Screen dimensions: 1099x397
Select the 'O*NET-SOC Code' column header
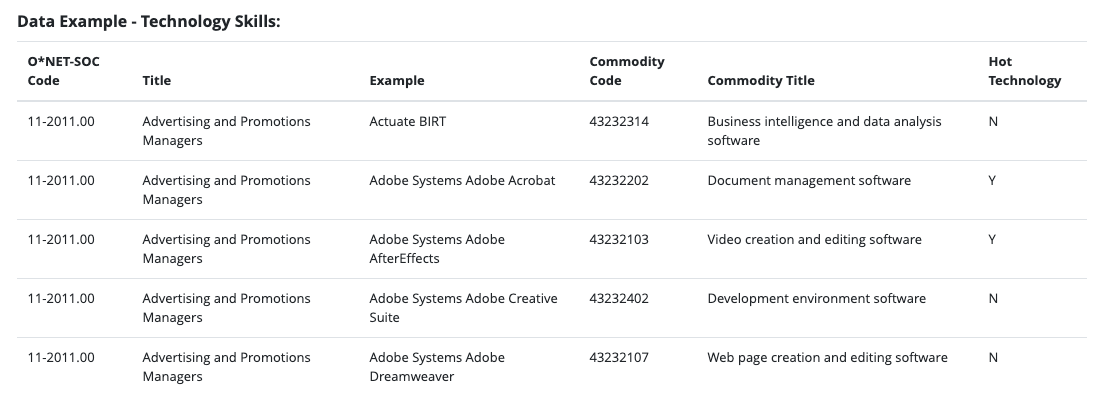64,71
